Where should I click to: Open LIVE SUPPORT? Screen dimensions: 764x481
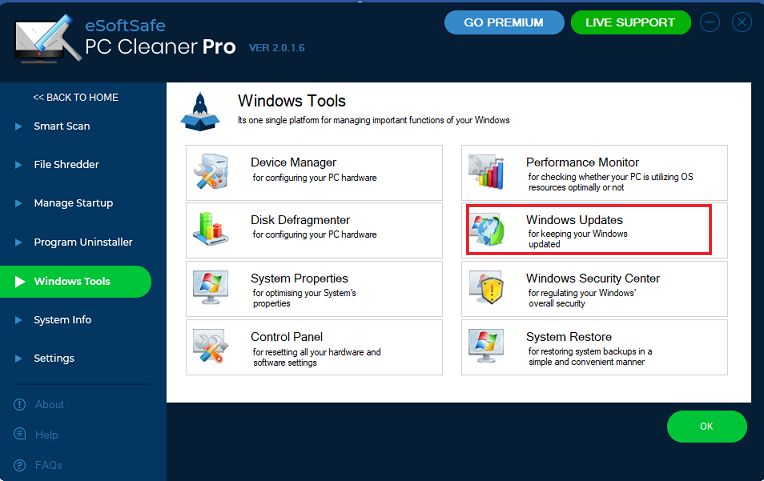pyautogui.click(x=630, y=22)
